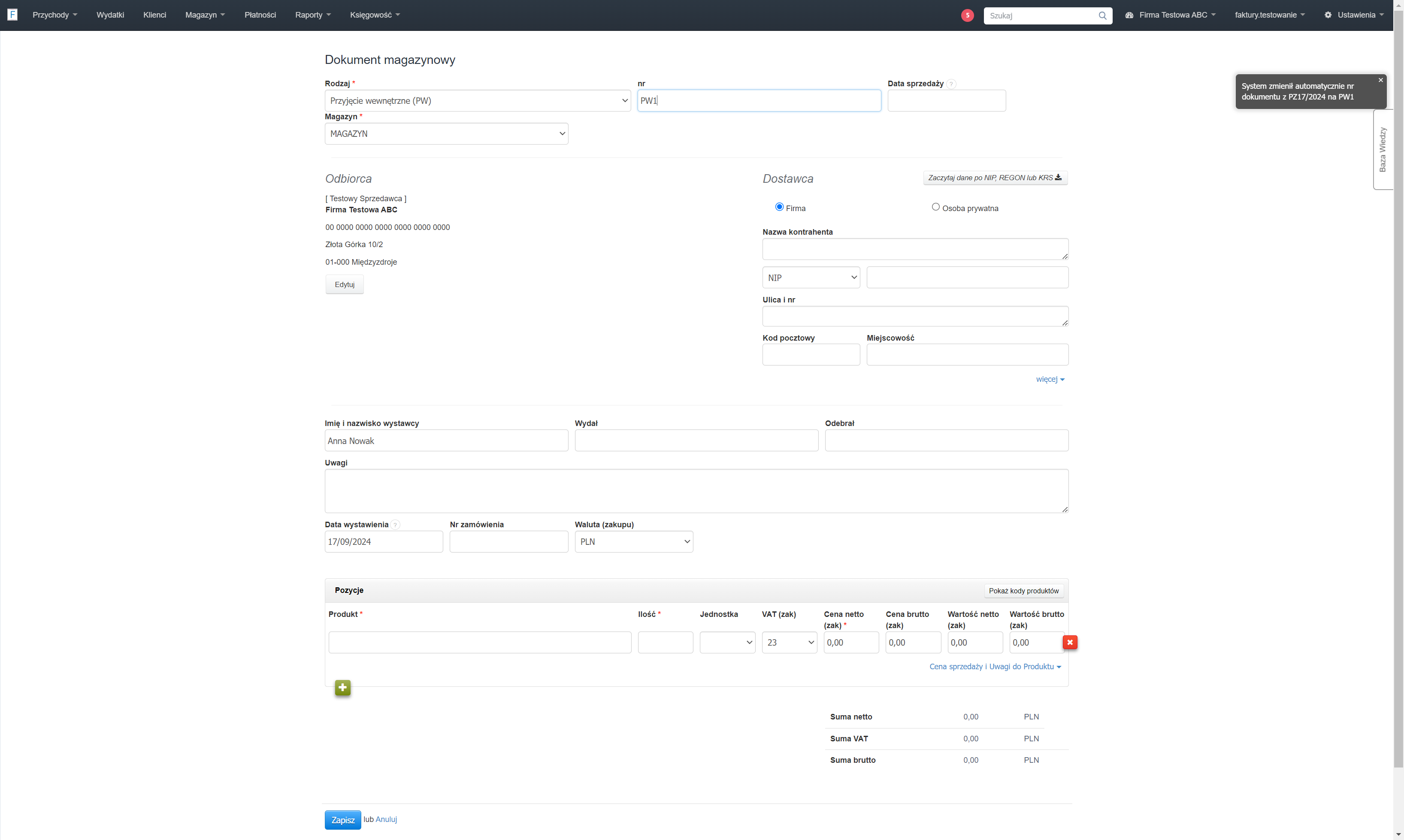Click the F logo home icon
The height and width of the screenshot is (840, 1404).
[12, 15]
